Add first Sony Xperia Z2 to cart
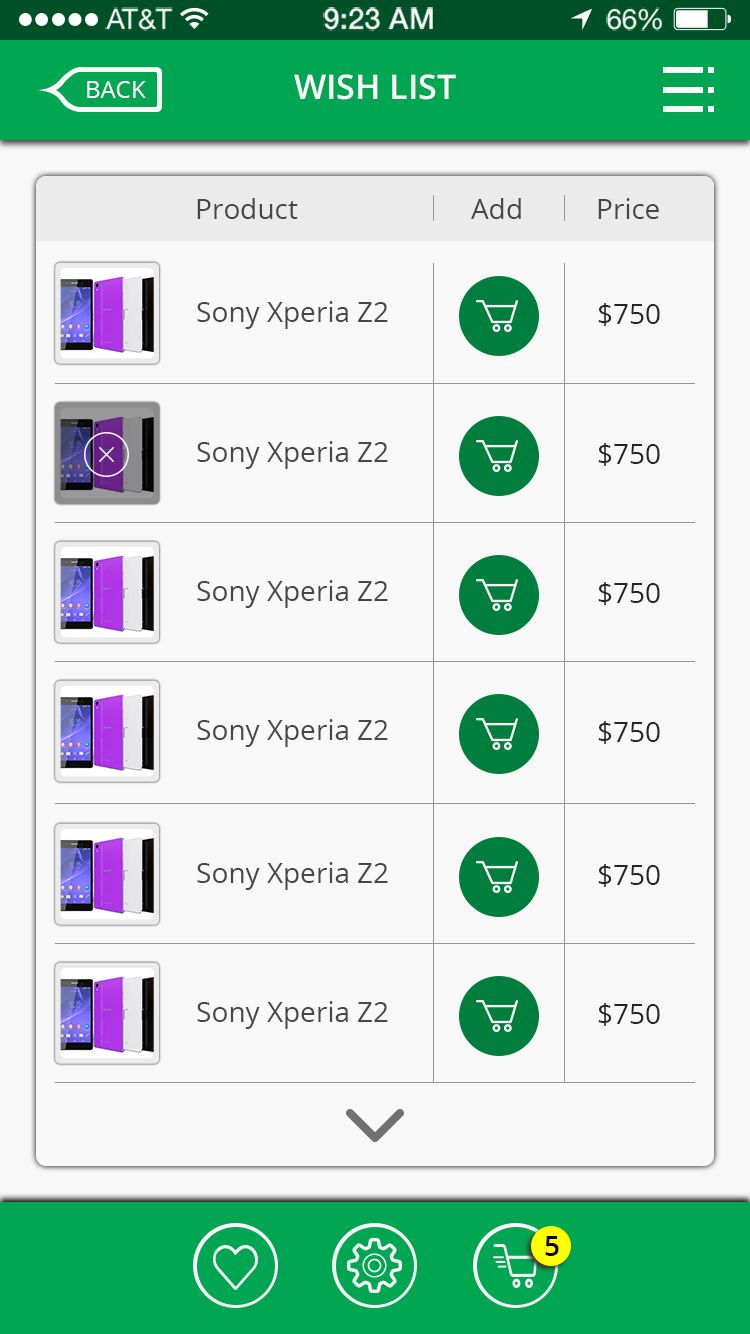 (x=499, y=316)
